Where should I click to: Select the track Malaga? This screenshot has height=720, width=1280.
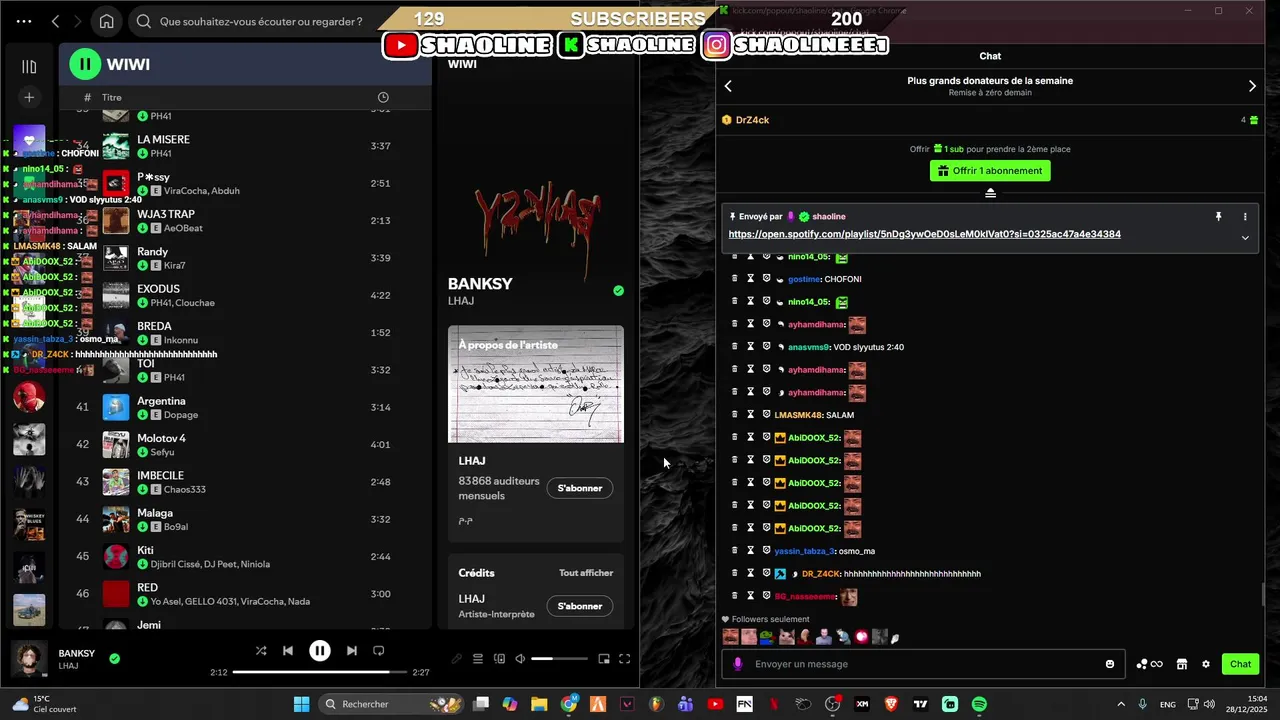point(155,513)
